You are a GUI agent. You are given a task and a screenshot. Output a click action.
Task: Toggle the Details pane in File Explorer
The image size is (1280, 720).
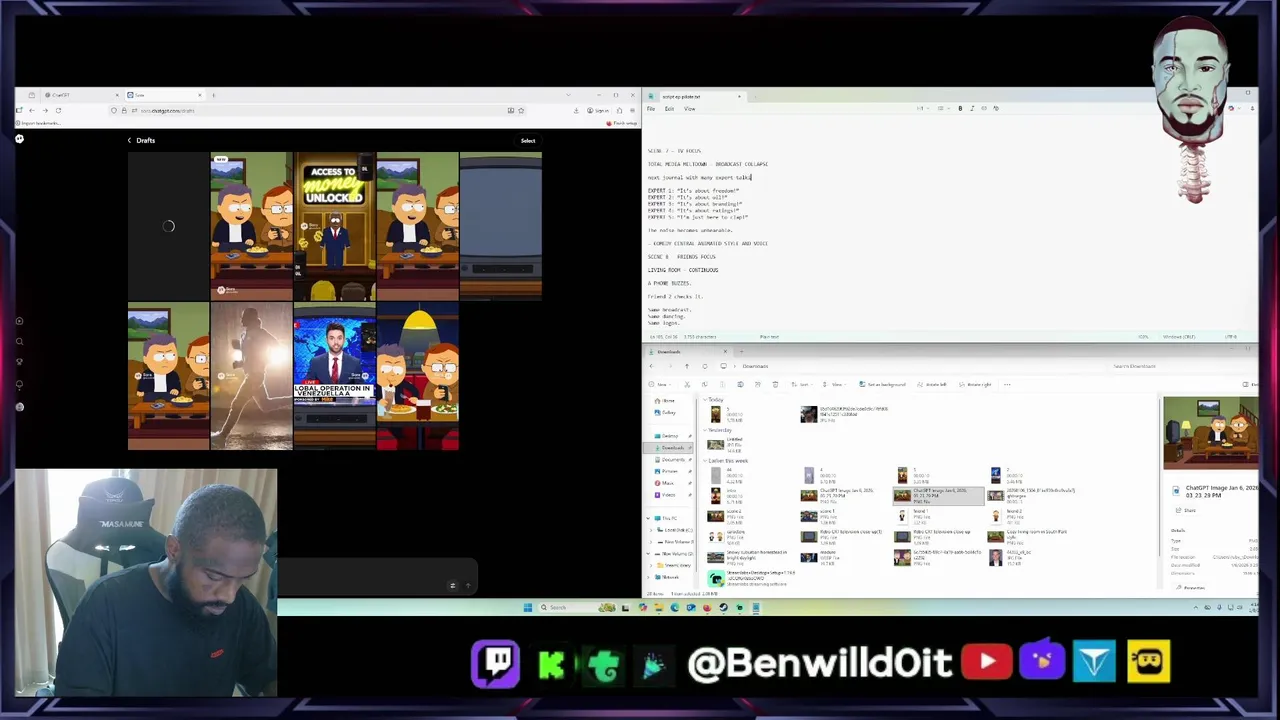coord(1249,384)
